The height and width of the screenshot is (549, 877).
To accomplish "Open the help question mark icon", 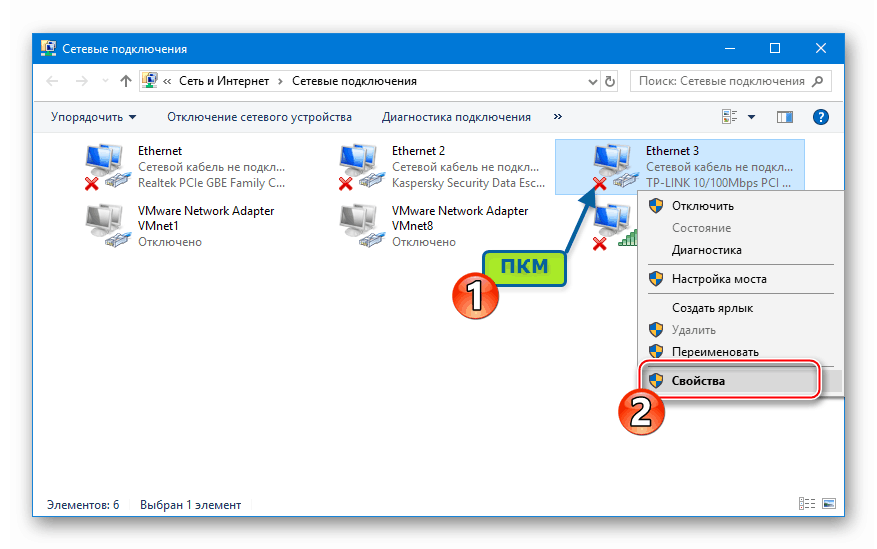I will click(820, 117).
